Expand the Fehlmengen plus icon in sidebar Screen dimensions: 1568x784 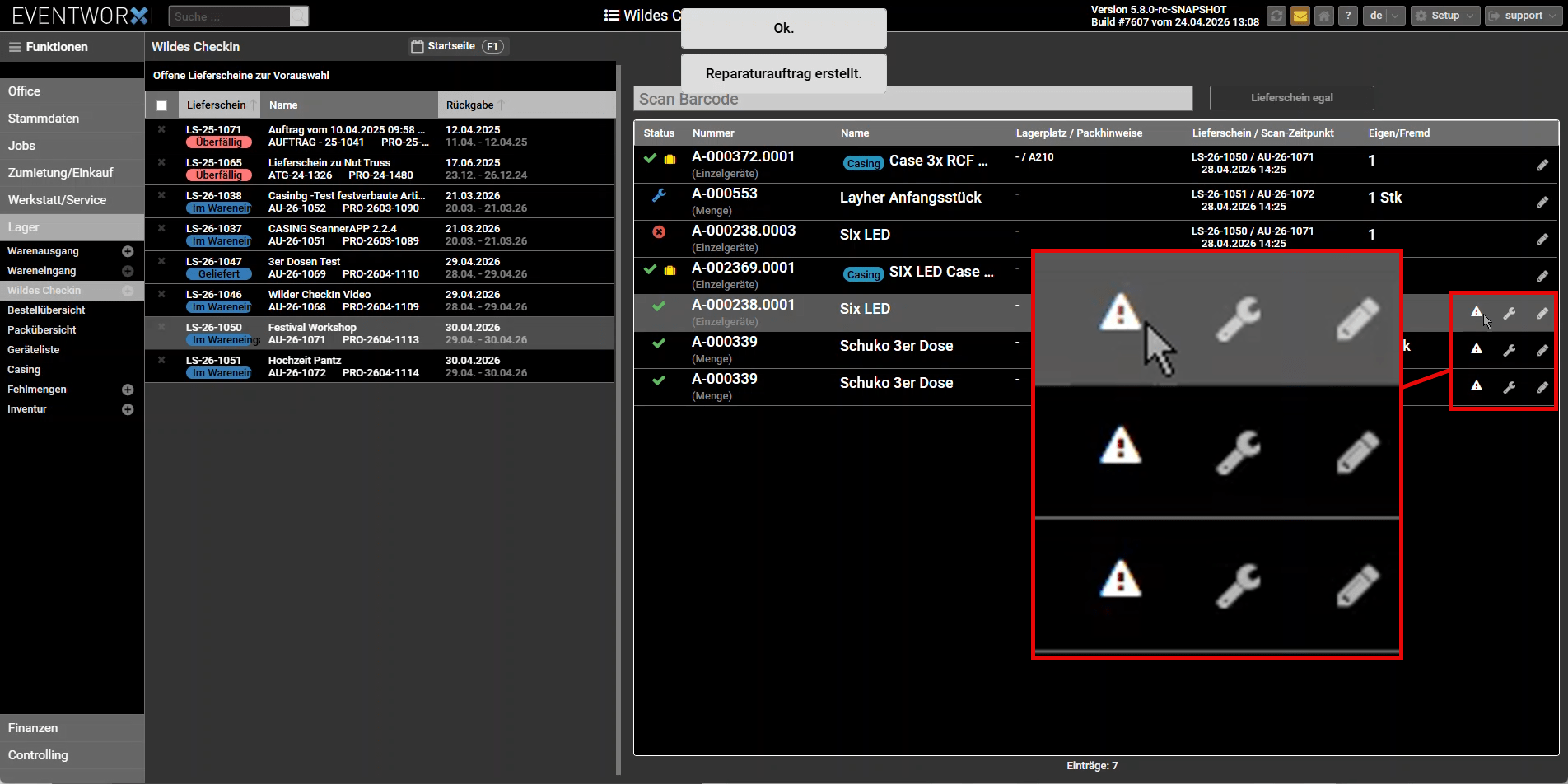(128, 390)
